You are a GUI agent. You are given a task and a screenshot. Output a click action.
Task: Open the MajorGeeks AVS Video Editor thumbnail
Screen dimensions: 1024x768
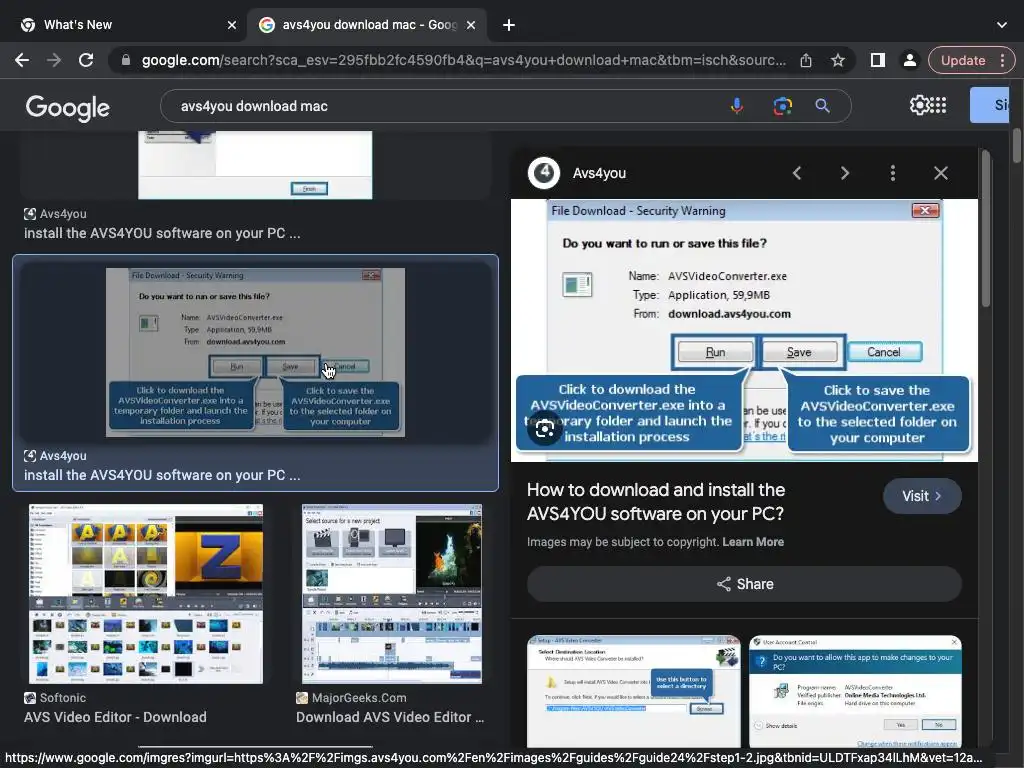tap(392, 594)
